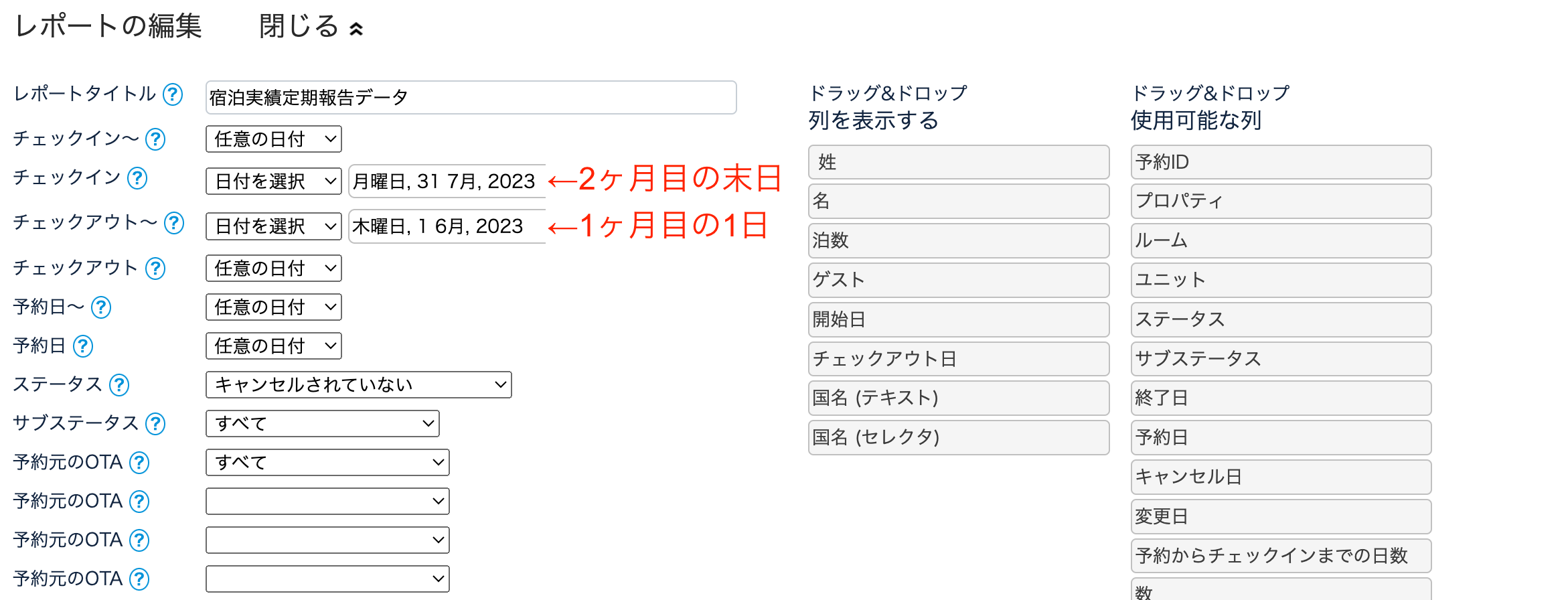Open チェックアウト〜 日付を選択 dropdown
1568x600 pixels.
click(x=274, y=226)
